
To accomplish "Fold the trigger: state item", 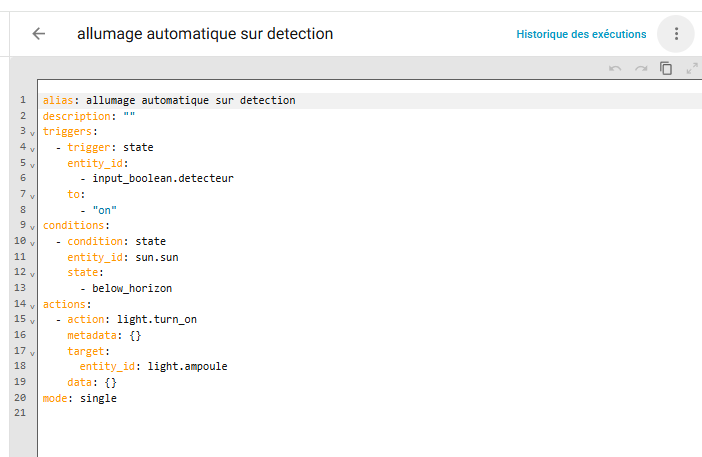I will 32,148.
